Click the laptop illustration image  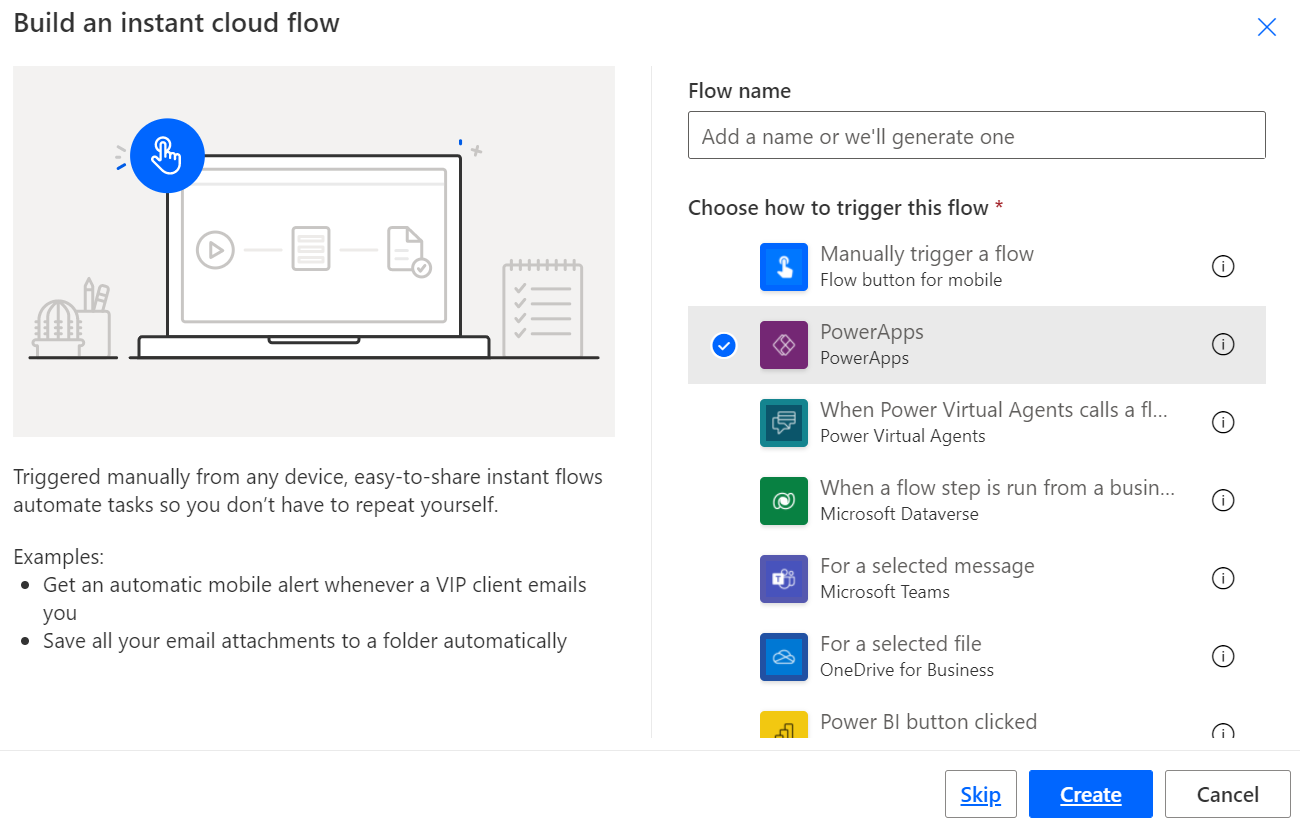(x=314, y=251)
